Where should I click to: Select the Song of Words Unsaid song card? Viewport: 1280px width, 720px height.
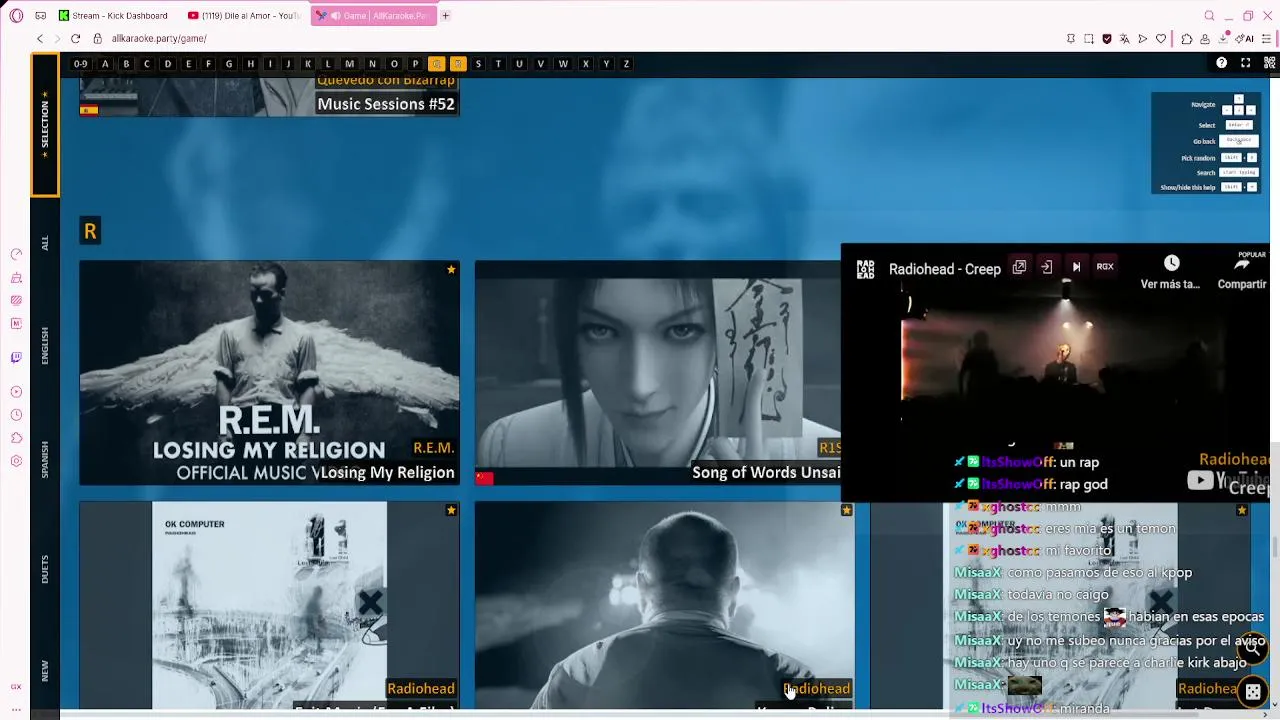(x=658, y=373)
